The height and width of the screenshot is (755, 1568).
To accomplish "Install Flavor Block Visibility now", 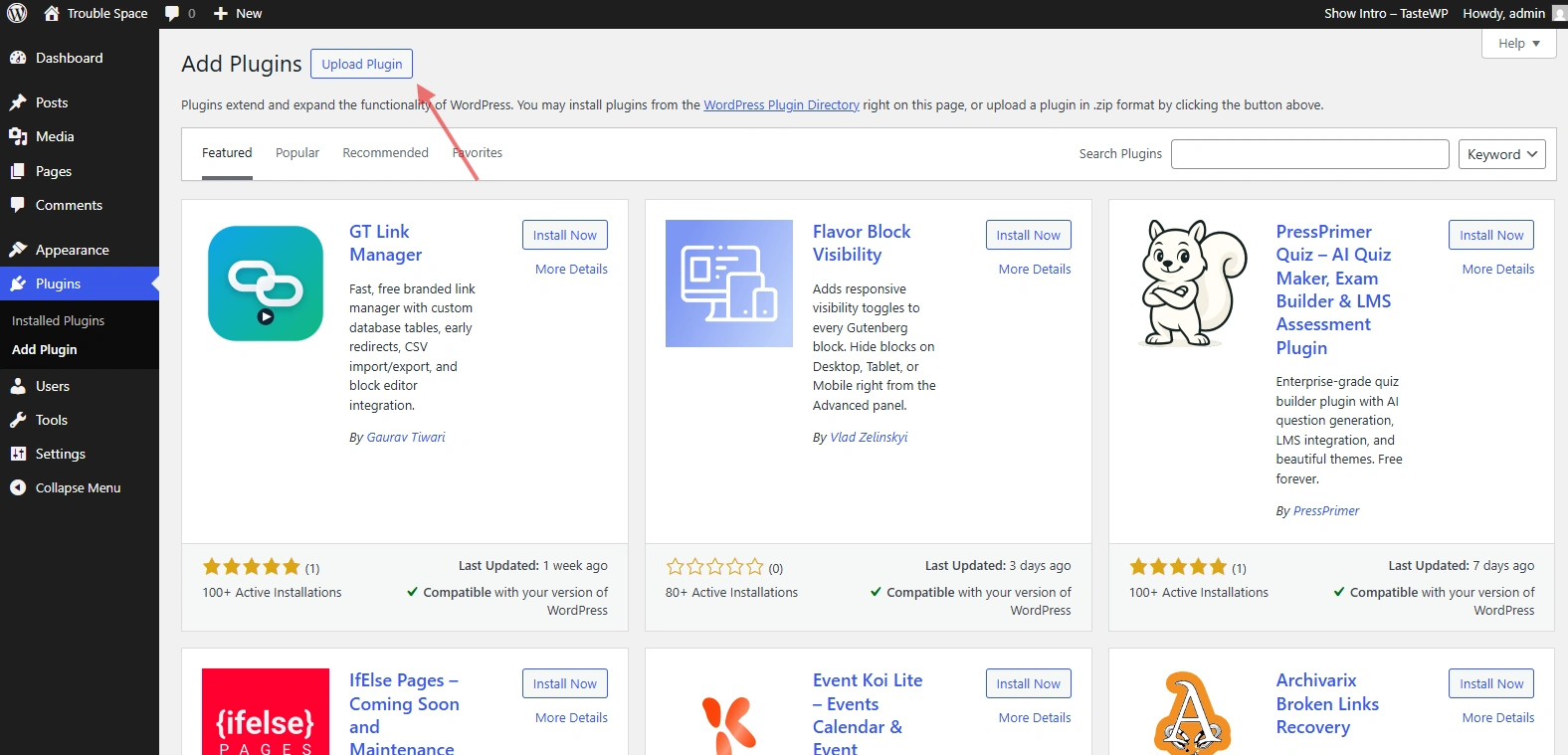I will 1028,235.
